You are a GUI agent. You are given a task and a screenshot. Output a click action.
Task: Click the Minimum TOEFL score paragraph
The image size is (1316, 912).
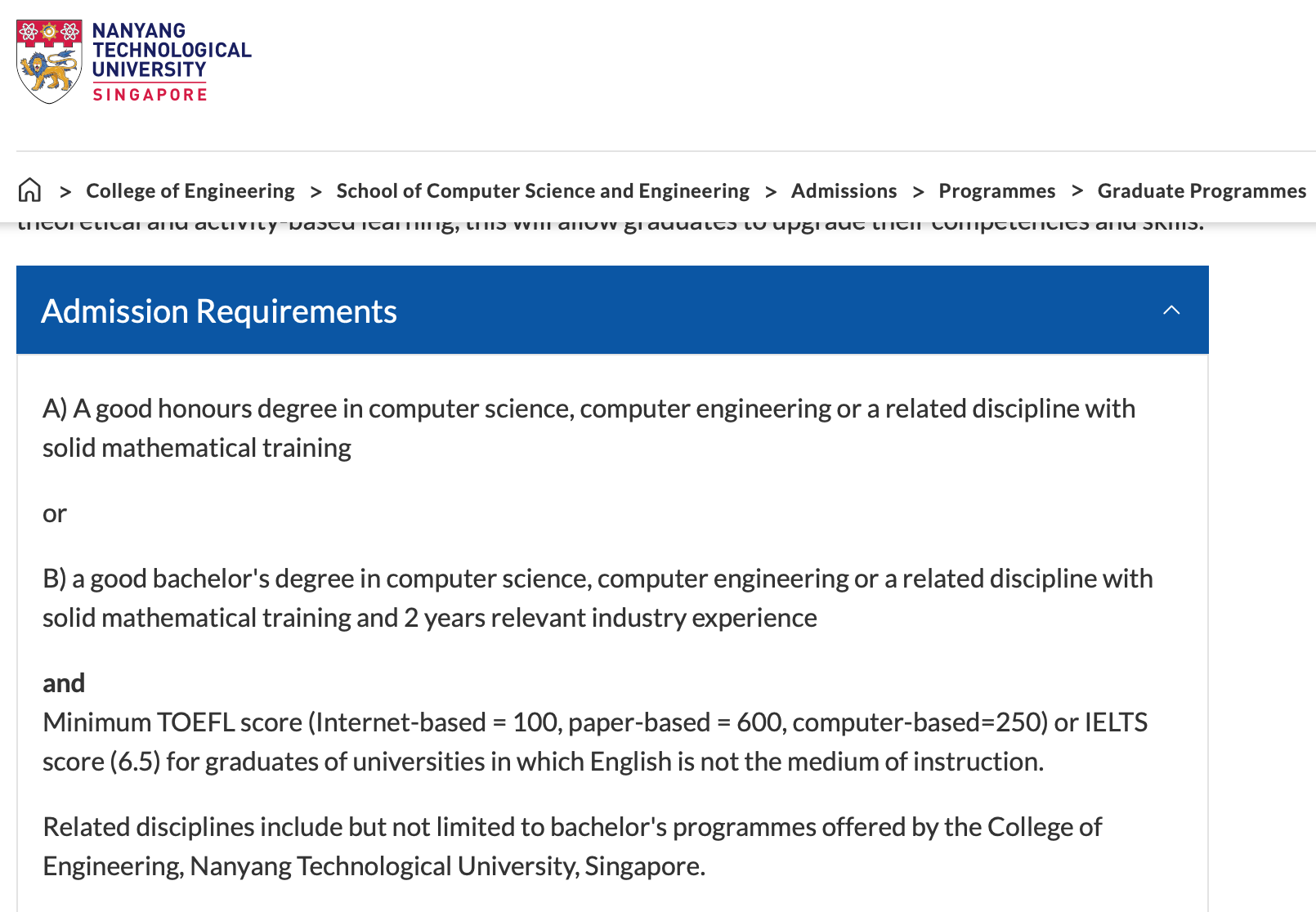point(595,742)
